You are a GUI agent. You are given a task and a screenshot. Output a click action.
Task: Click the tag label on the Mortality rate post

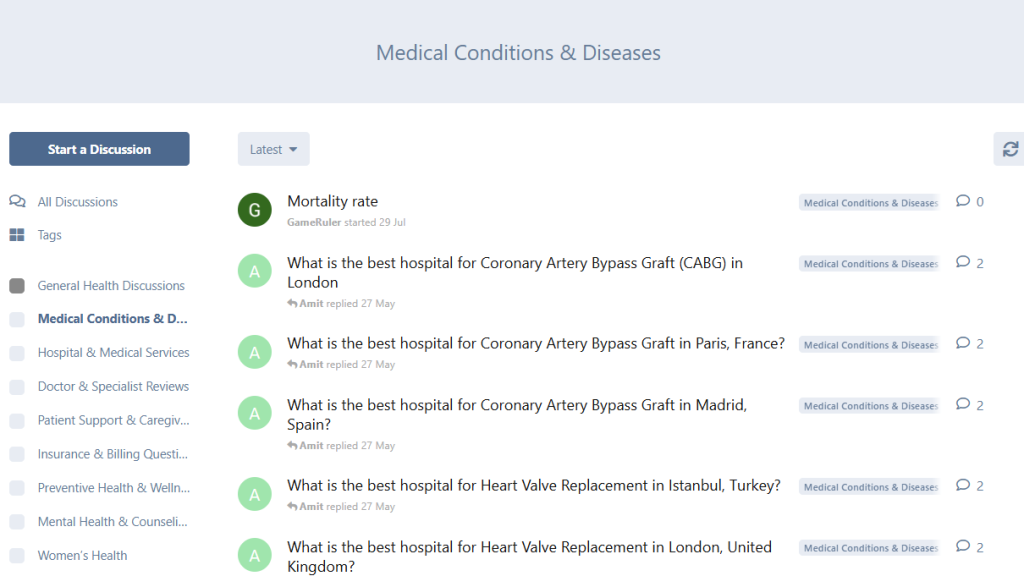868,203
